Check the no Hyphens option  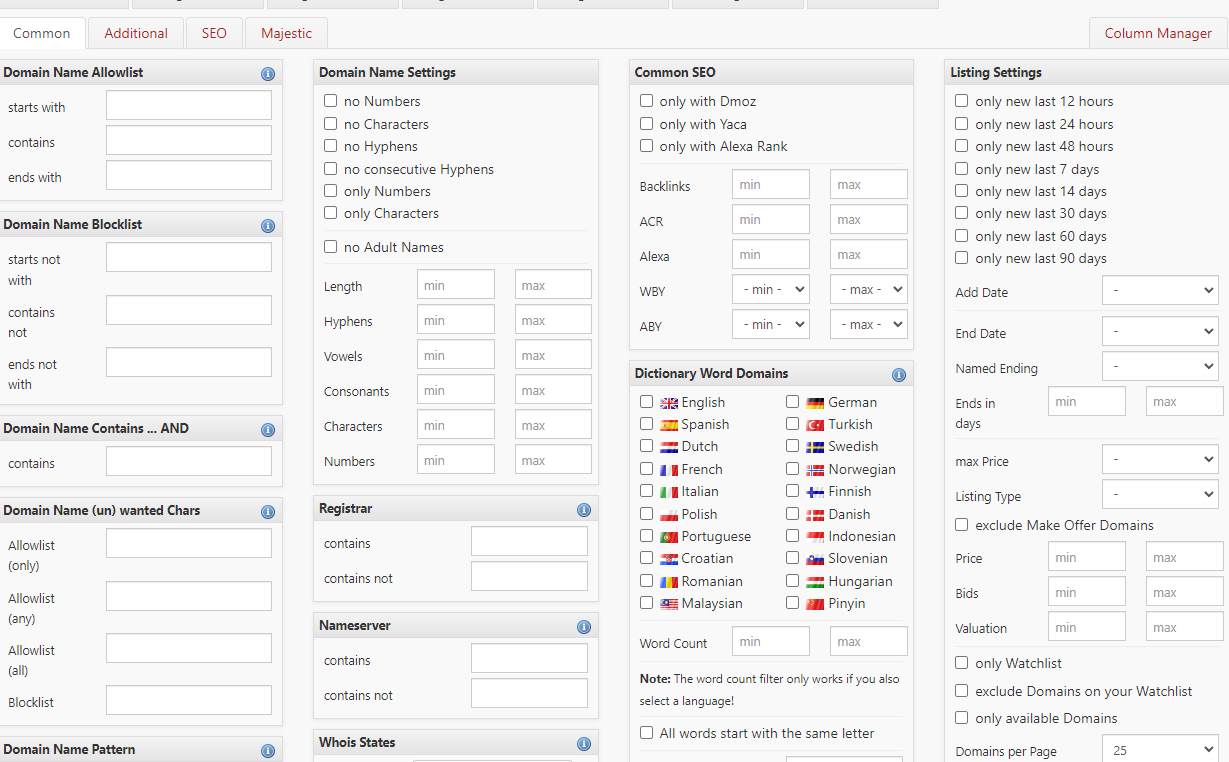pos(331,146)
